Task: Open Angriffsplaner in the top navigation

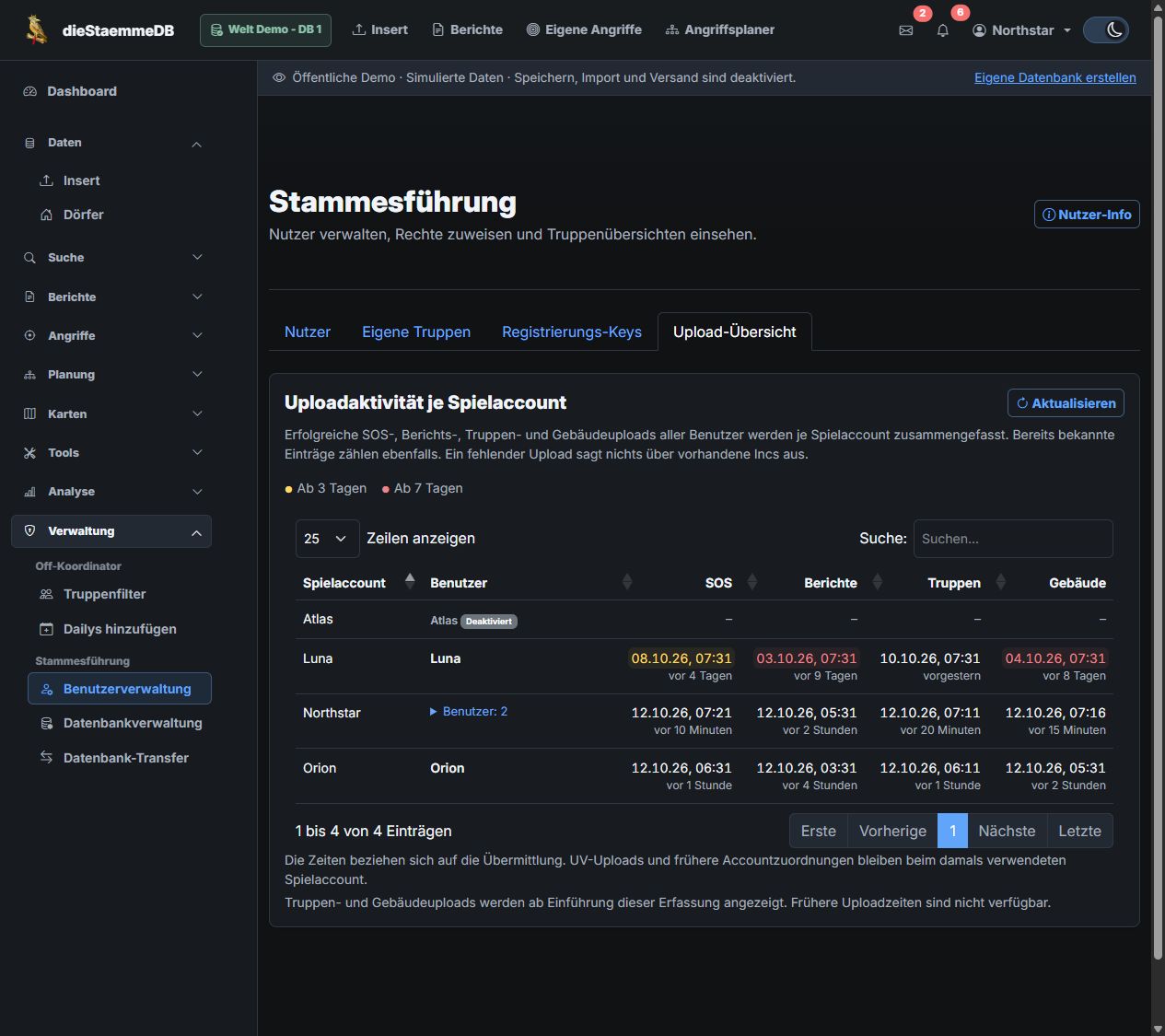Action: coord(719,29)
